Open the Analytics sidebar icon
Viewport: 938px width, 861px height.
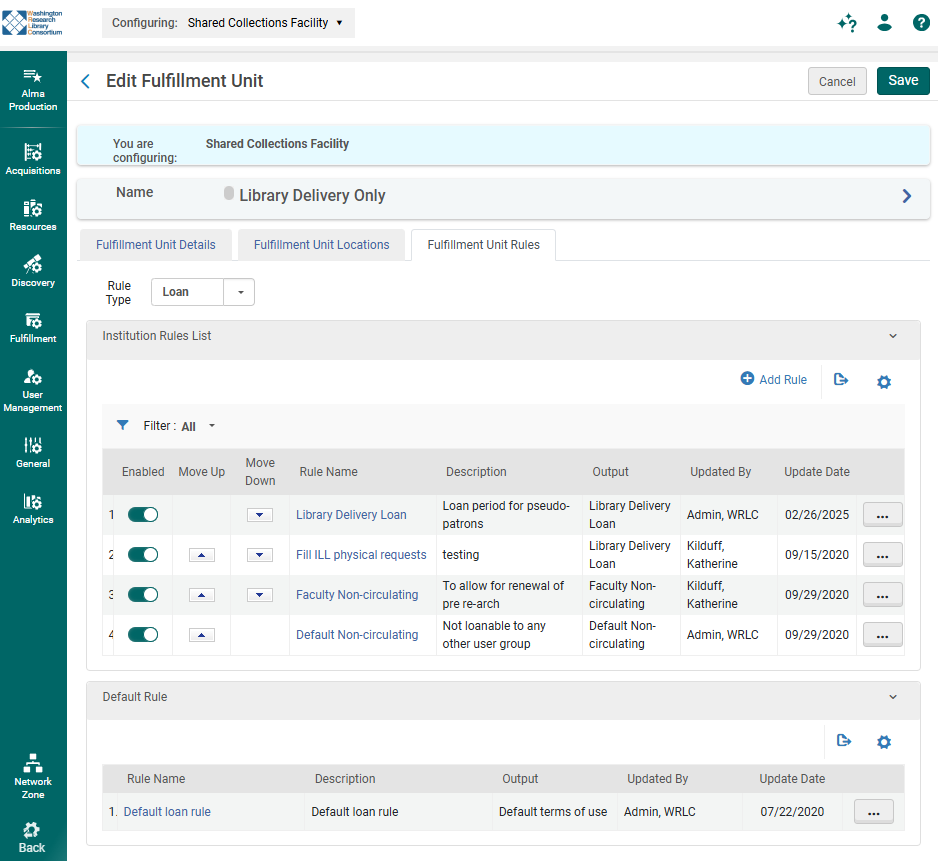pyautogui.click(x=33, y=507)
